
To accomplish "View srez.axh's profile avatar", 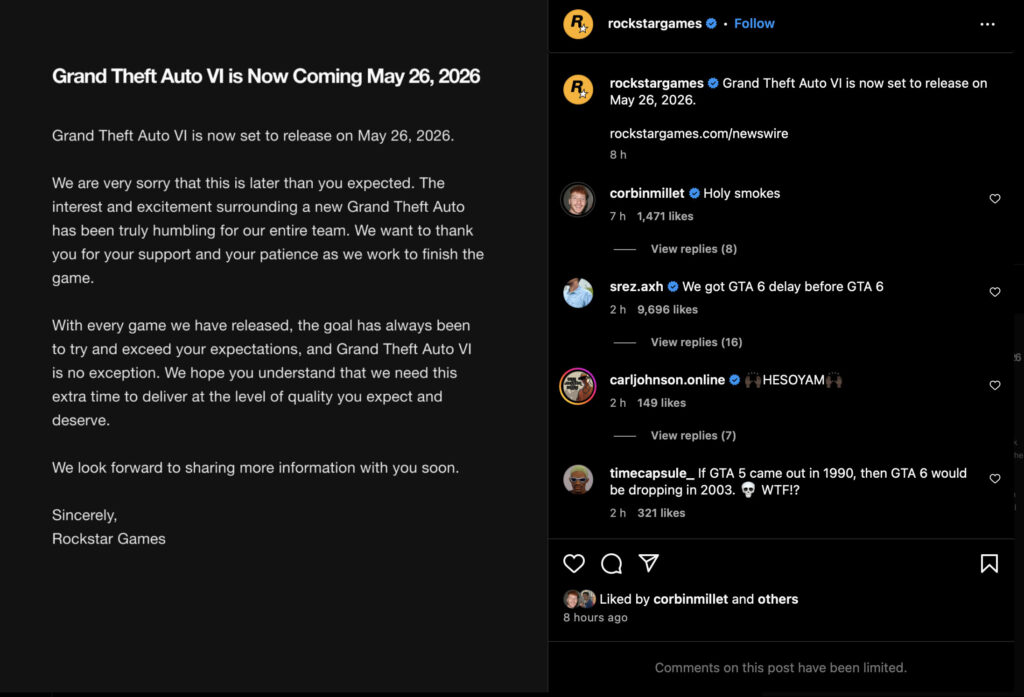I will click(578, 292).
